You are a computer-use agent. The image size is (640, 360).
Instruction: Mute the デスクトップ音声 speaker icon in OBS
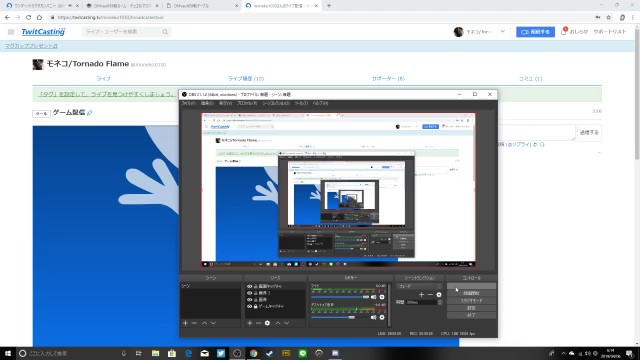coord(373,317)
